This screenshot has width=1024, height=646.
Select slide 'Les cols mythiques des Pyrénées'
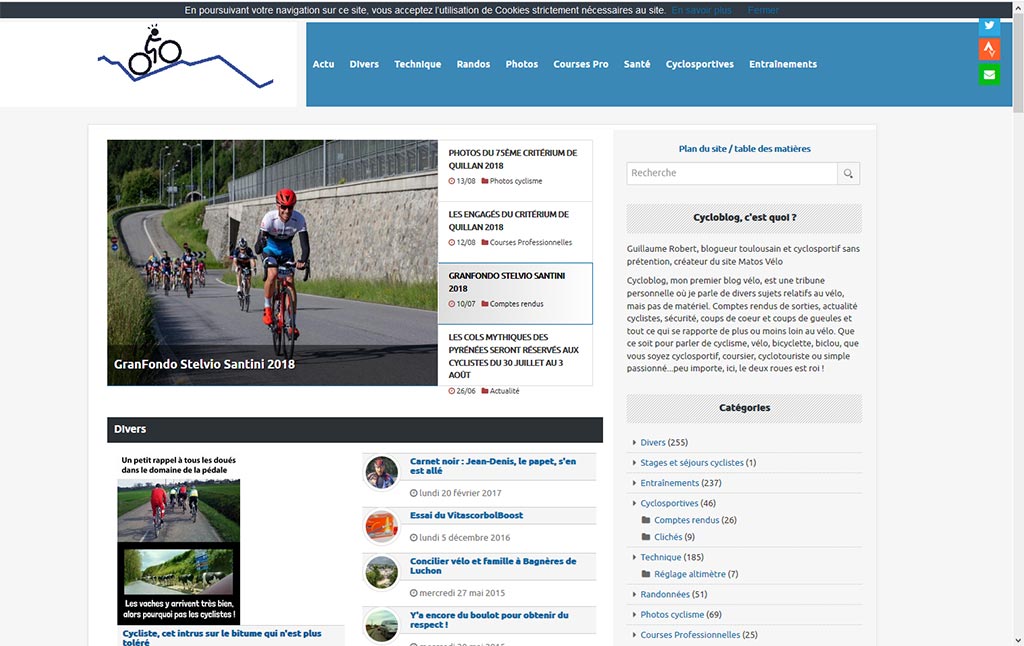click(x=515, y=355)
